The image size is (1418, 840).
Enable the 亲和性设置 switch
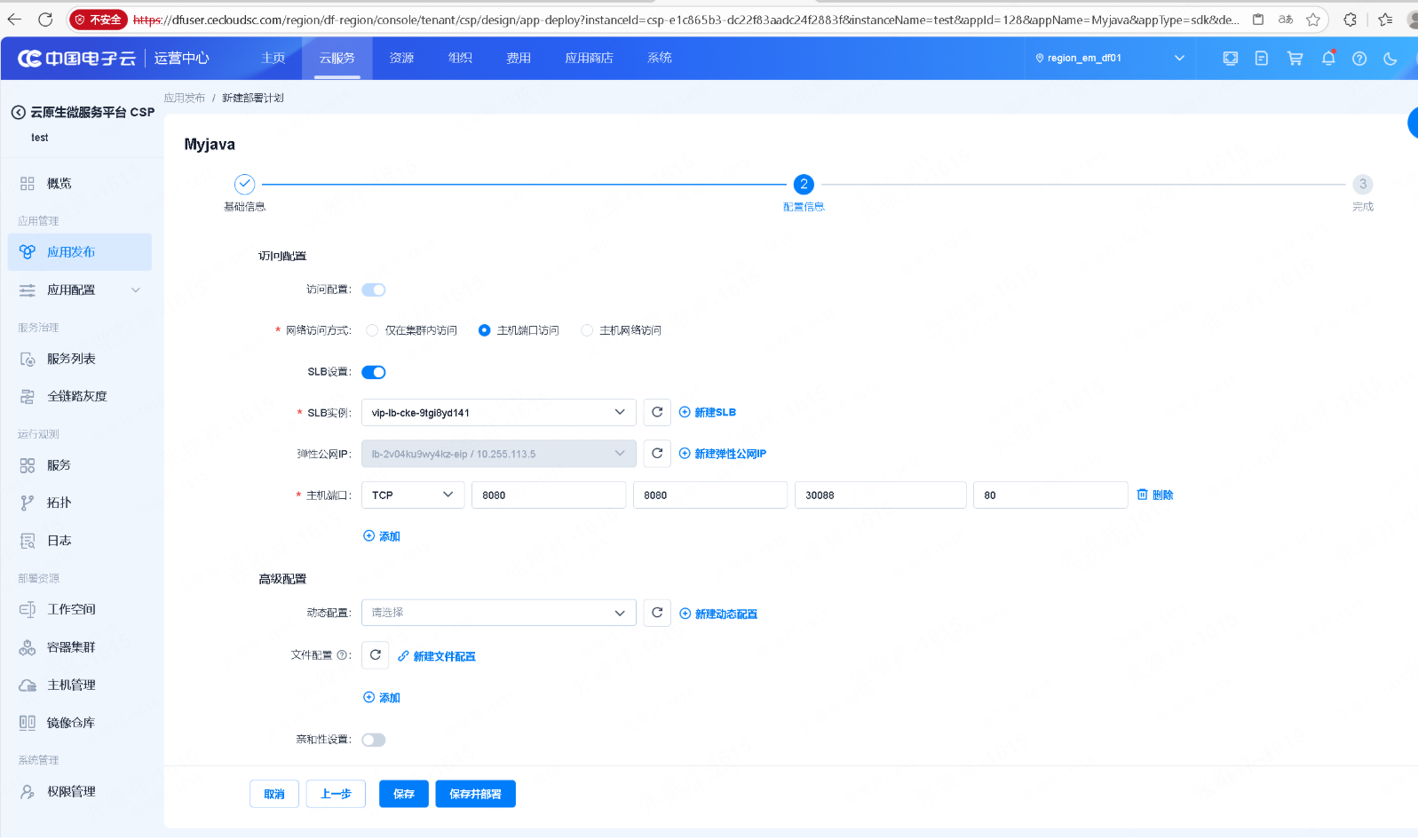click(374, 740)
